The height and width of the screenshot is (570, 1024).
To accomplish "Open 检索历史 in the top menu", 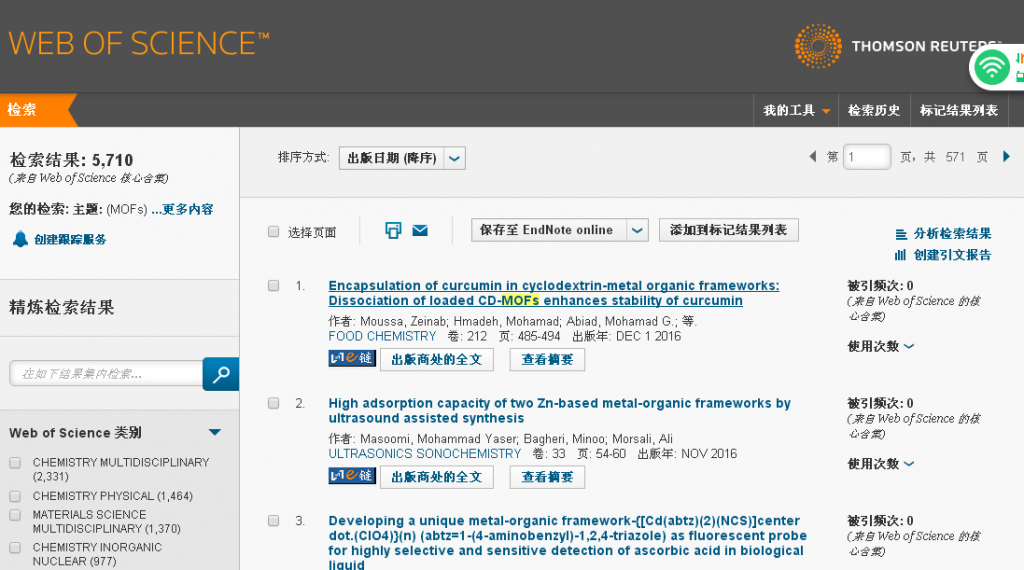I will pyautogui.click(x=874, y=110).
